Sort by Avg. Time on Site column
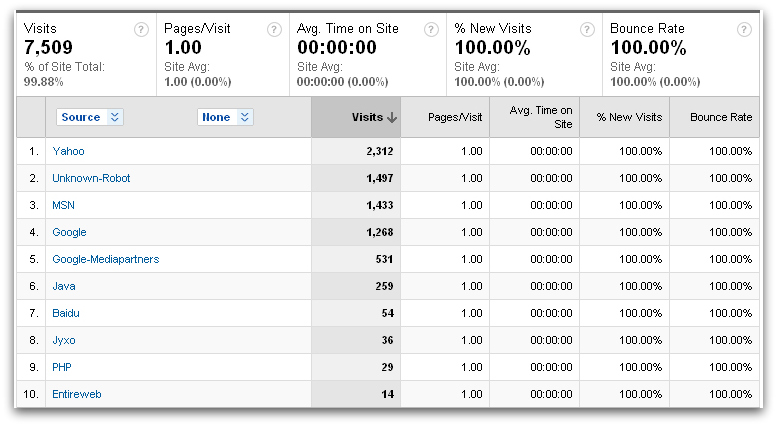Viewport: 777px width, 426px height. [x=540, y=117]
